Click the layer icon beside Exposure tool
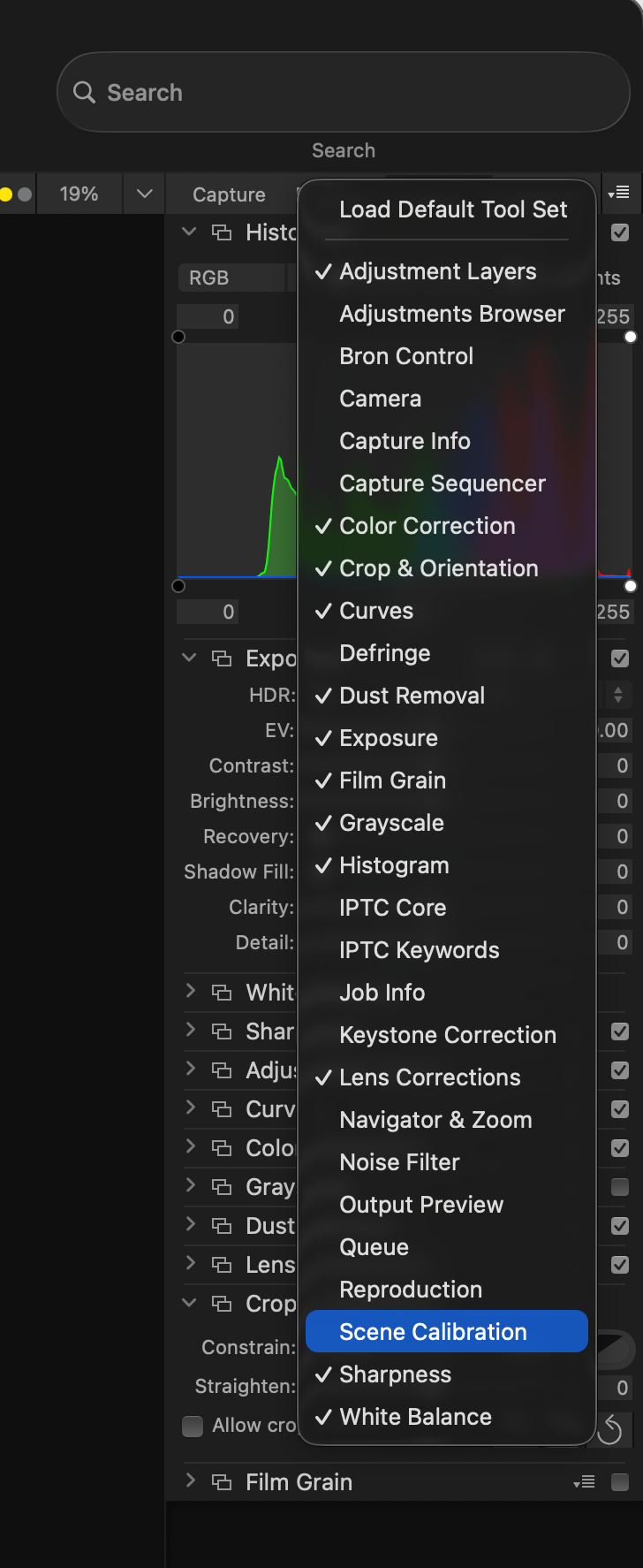Image resolution: width=643 pixels, height=1568 pixels. click(222, 658)
